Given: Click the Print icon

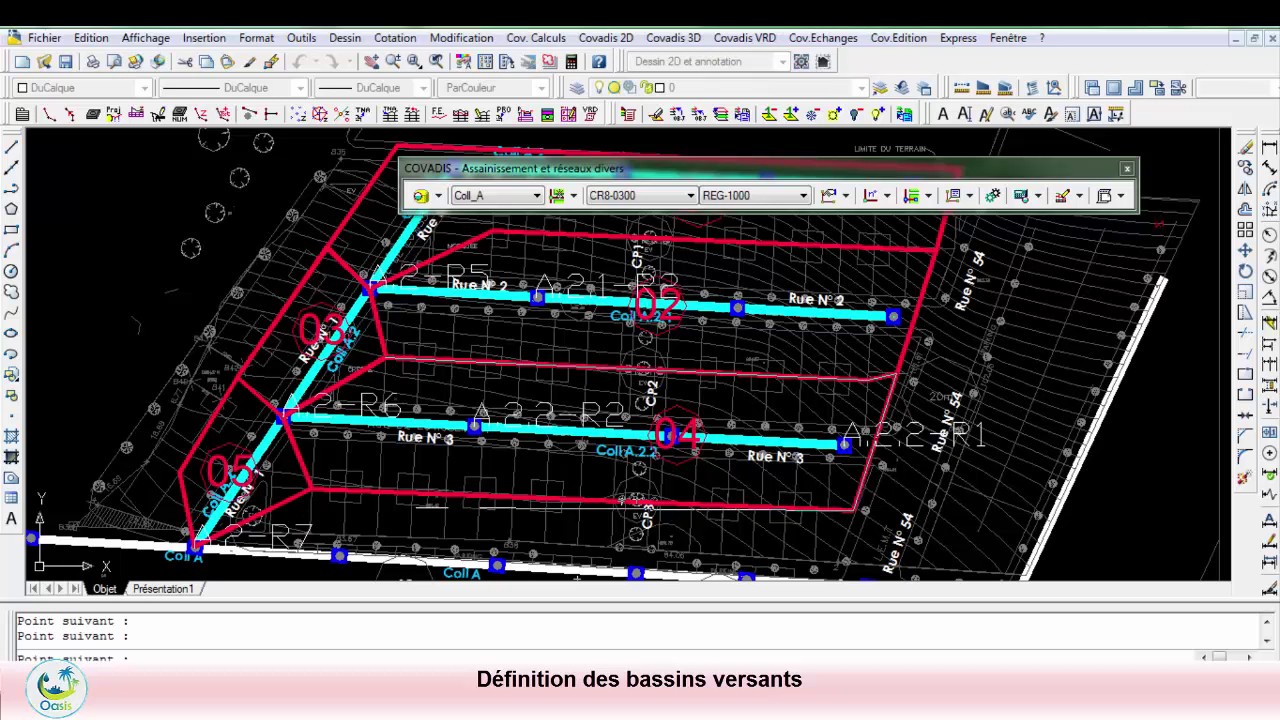Looking at the screenshot, I should coord(93,62).
